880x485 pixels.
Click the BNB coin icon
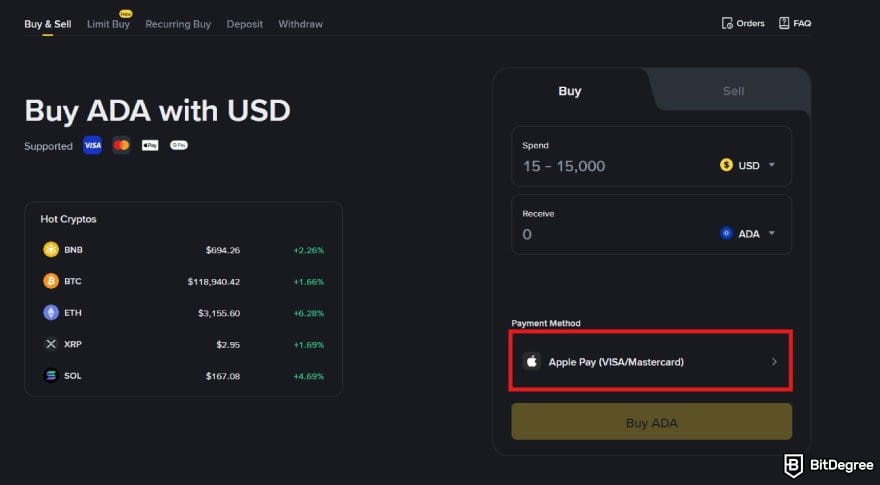[x=51, y=250]
